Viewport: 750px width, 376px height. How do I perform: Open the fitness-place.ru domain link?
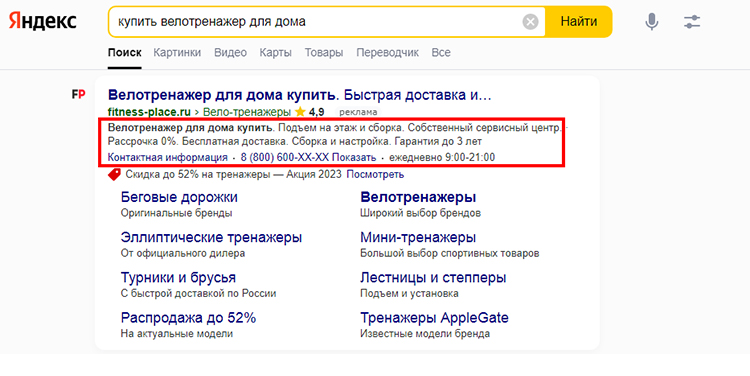tap(149, 112)
